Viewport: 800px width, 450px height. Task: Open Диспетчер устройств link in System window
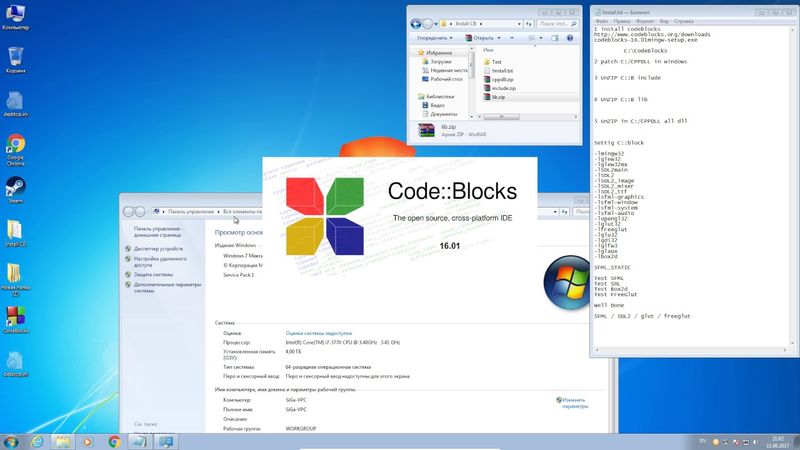158,248
